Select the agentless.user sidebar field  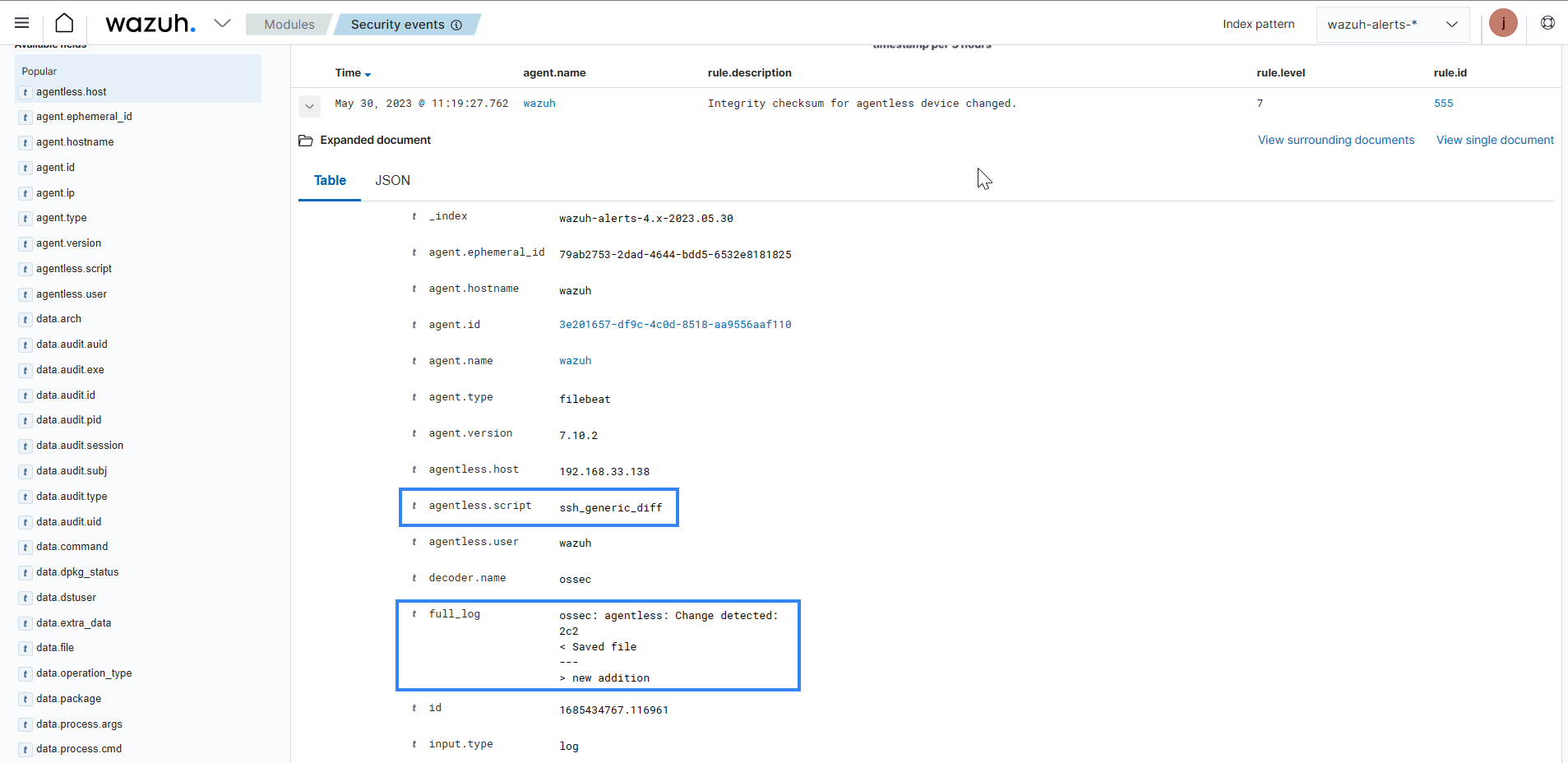72,294
